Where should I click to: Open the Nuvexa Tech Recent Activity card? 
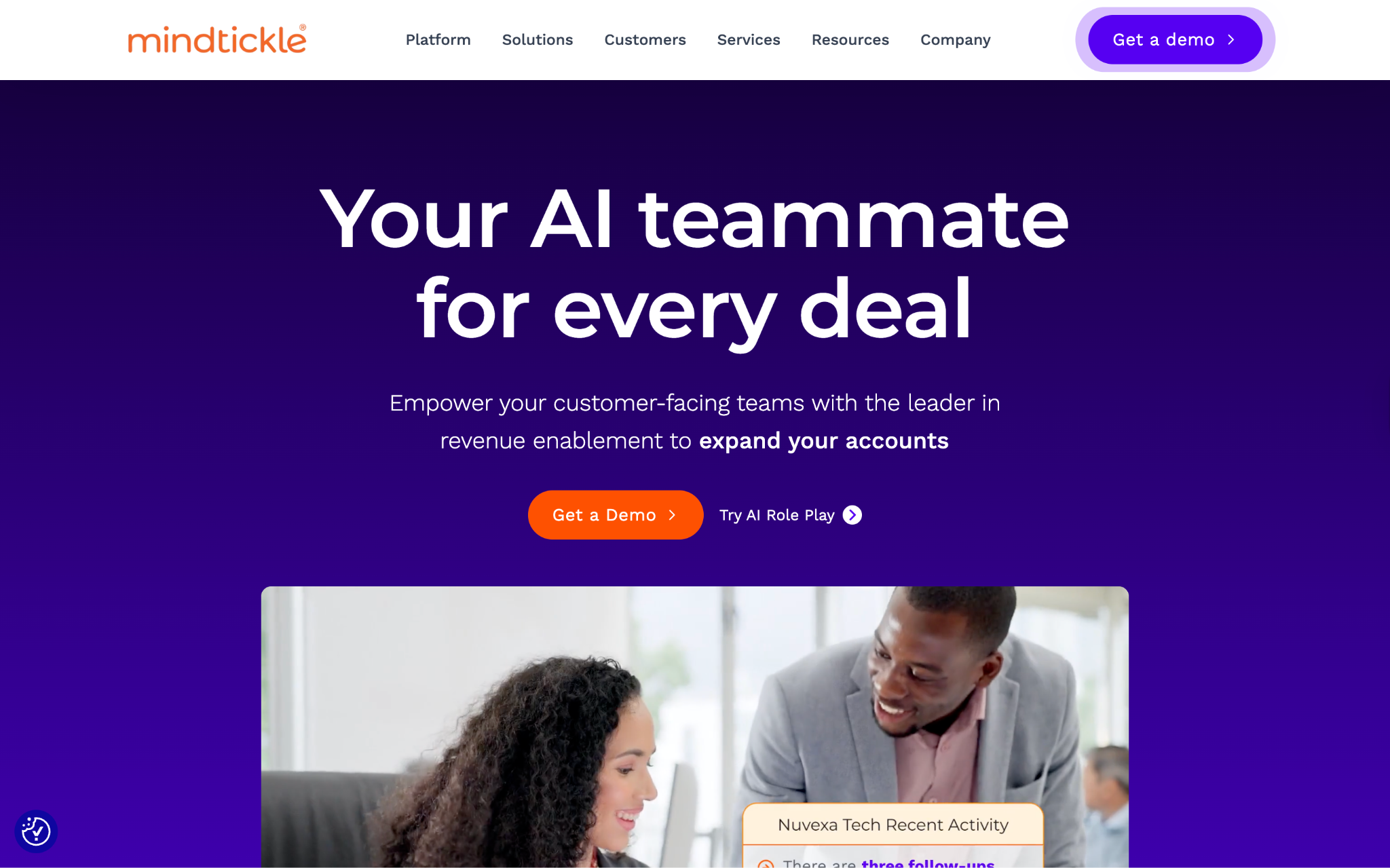(893, 835)
